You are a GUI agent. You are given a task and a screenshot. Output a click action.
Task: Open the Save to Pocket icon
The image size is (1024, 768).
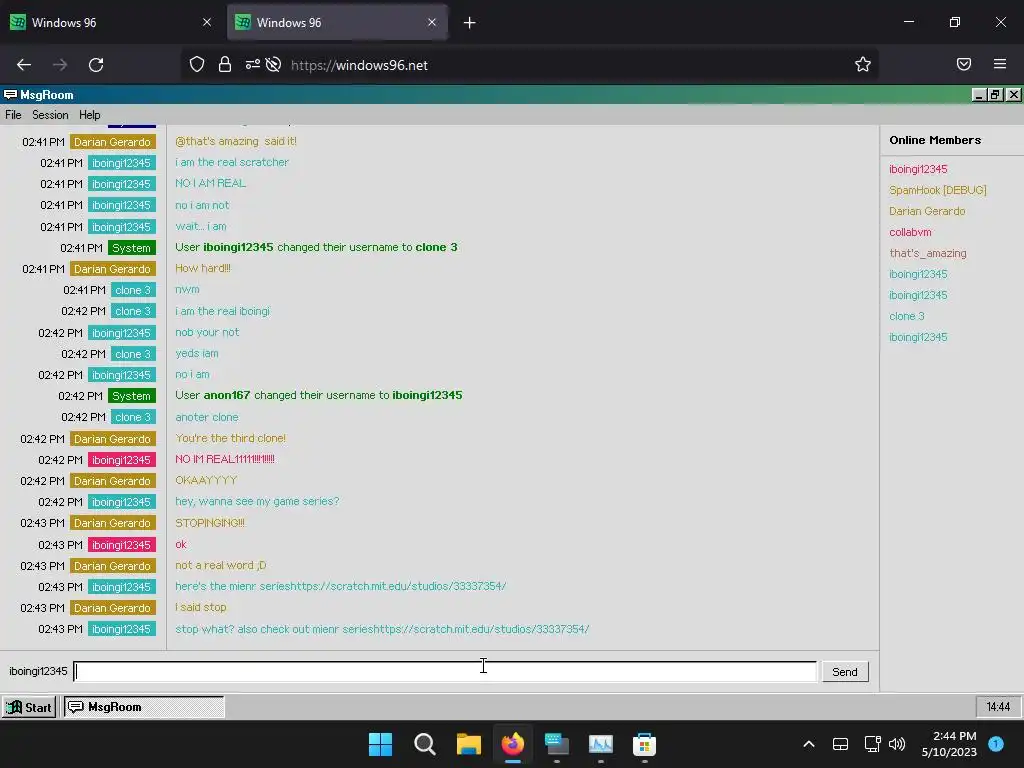963,64
